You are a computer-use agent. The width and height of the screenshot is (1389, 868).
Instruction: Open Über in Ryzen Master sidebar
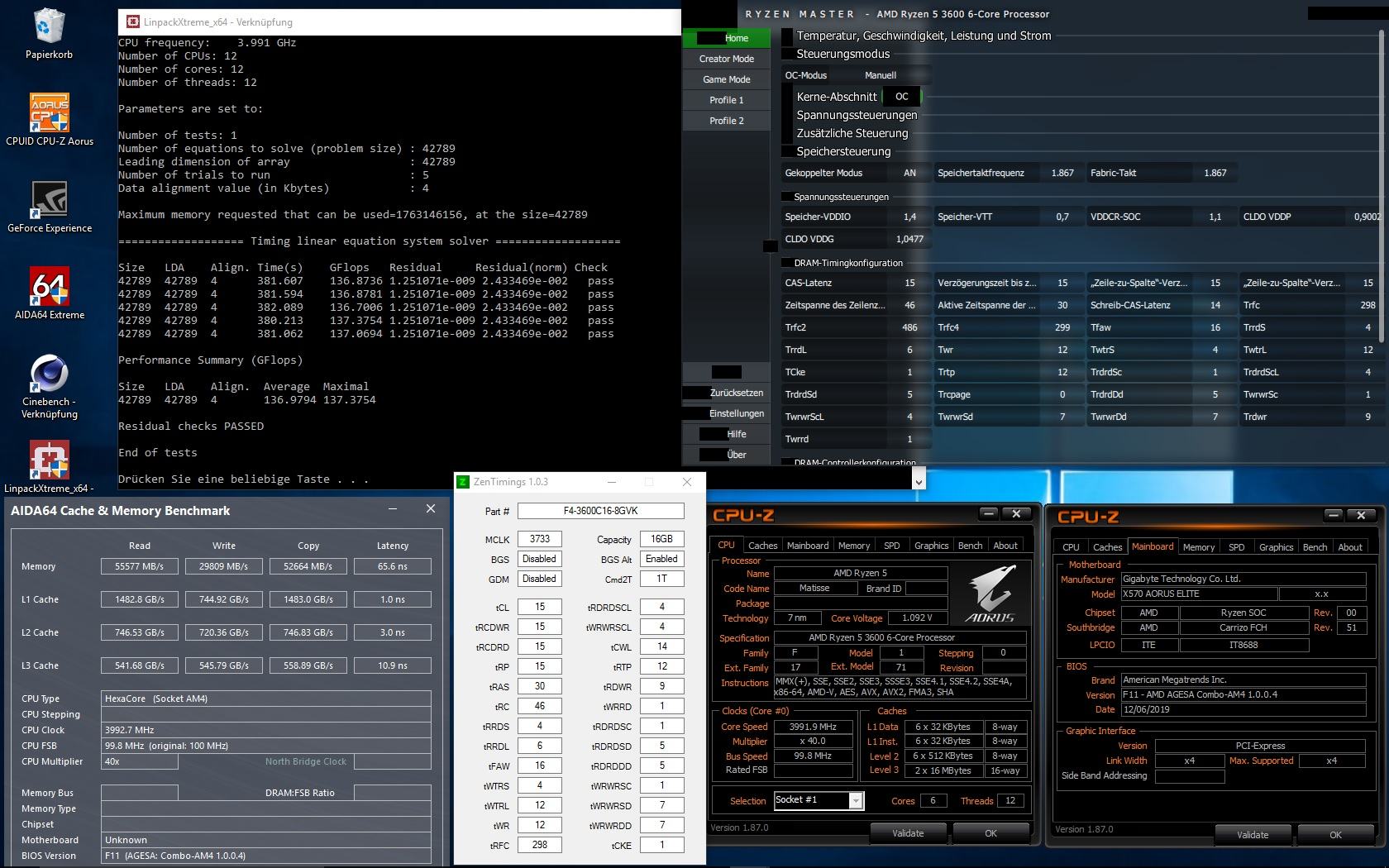click(727, 455)
